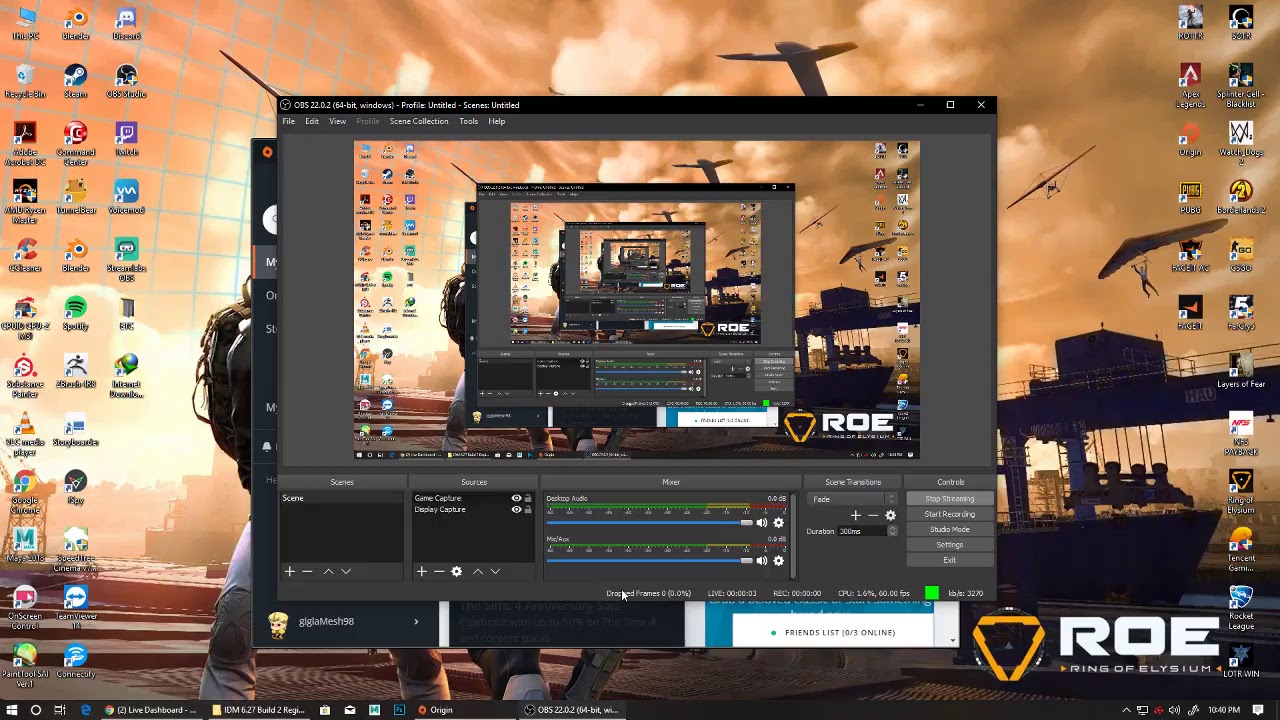This screenshot has width=1280, height=720.
Task: Click the Start Recording button
Action: tap(949, 514)
